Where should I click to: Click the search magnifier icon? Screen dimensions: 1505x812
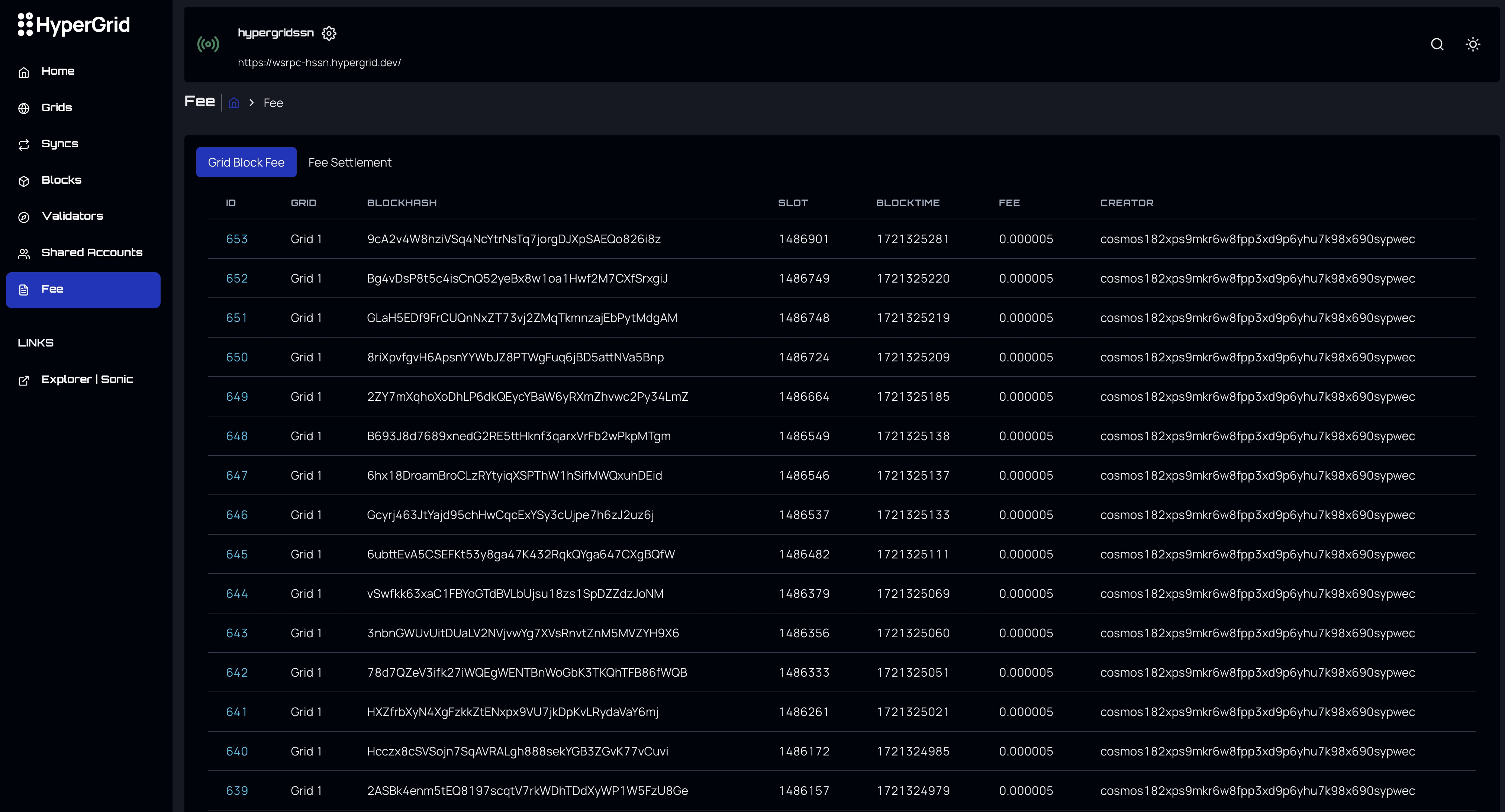1437,44
